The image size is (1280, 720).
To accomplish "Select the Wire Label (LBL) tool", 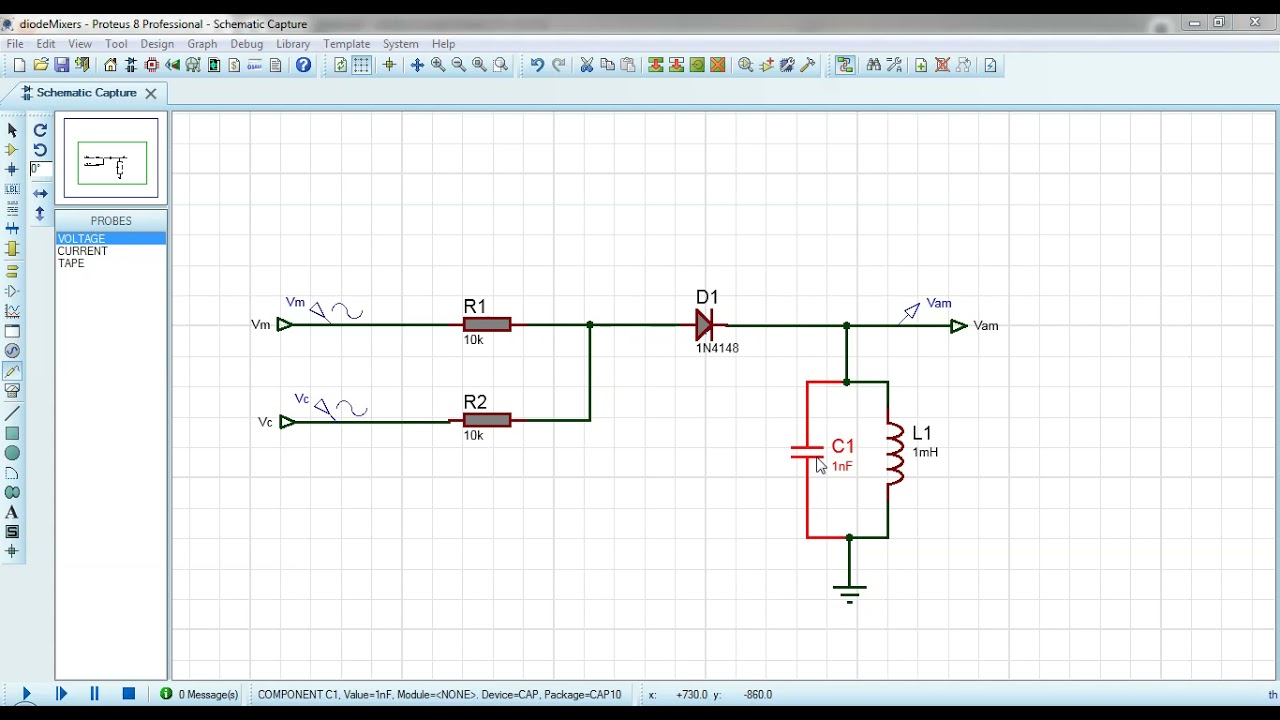I will [12, 189].
